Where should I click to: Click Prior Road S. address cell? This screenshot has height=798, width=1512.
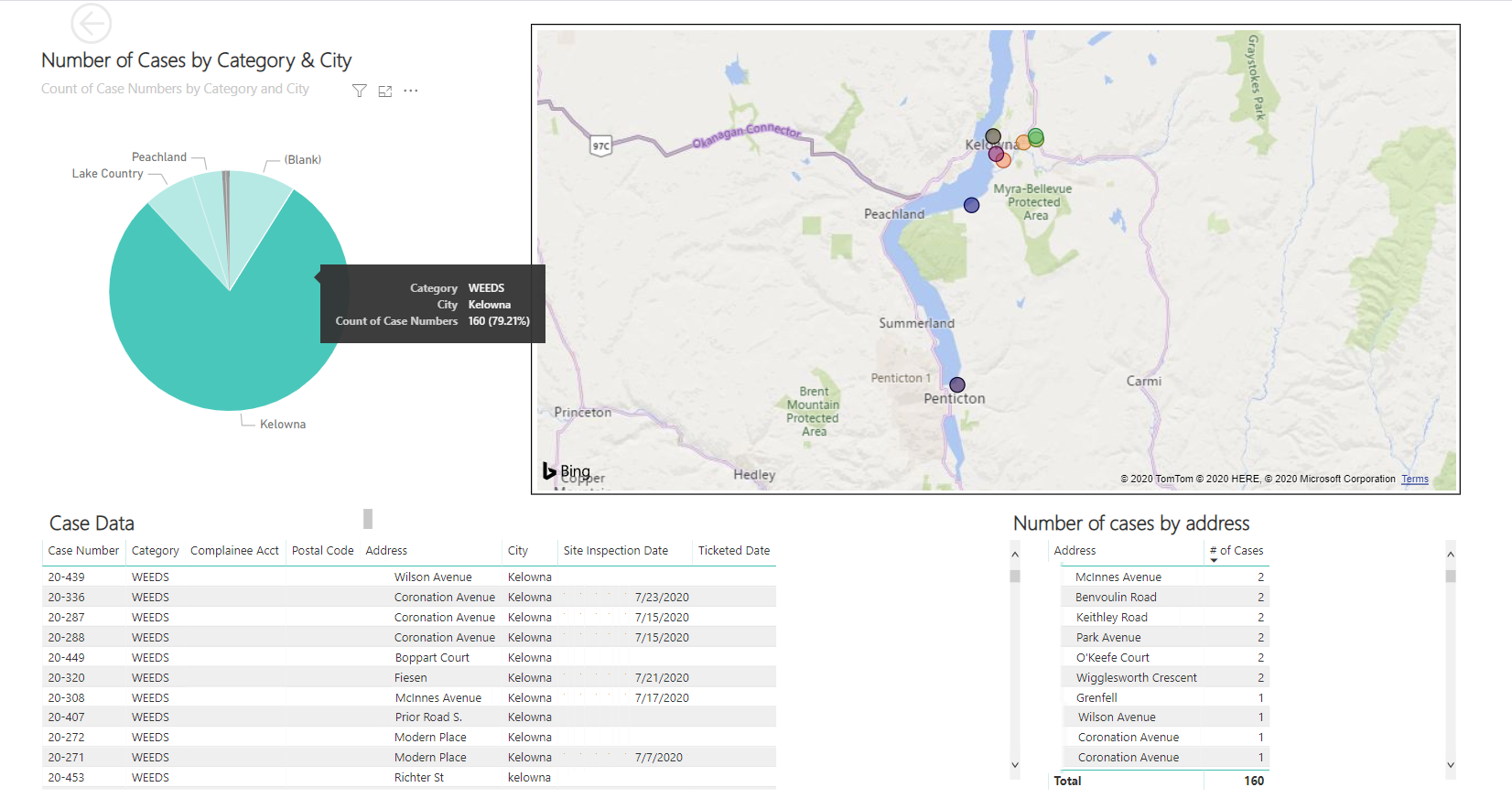pyautogui.click(x=428, y=717)
